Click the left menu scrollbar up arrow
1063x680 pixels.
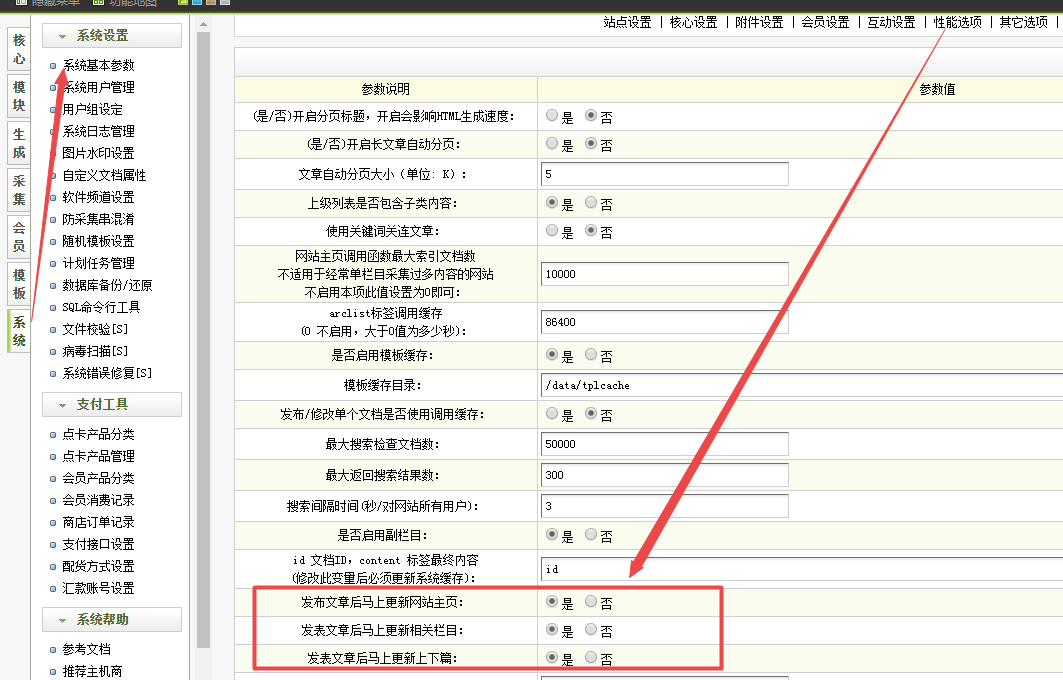click(203, 24)
